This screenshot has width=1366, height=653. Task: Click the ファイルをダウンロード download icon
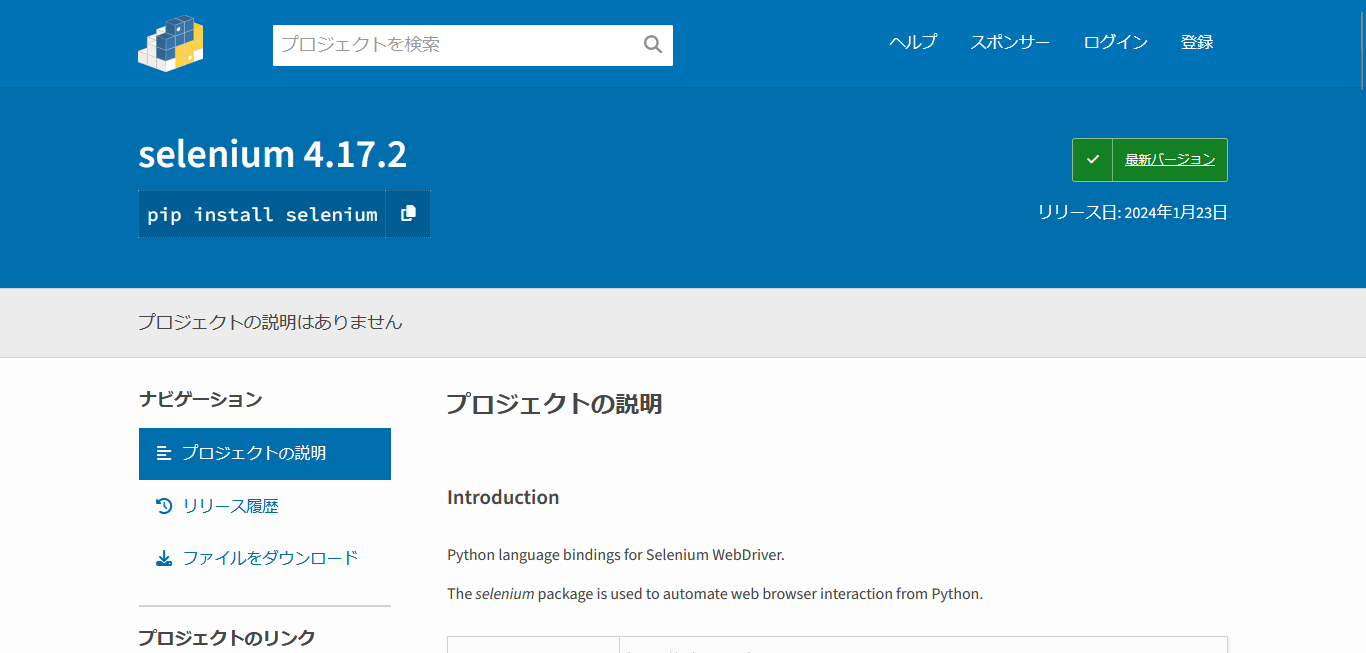point(164,557)
